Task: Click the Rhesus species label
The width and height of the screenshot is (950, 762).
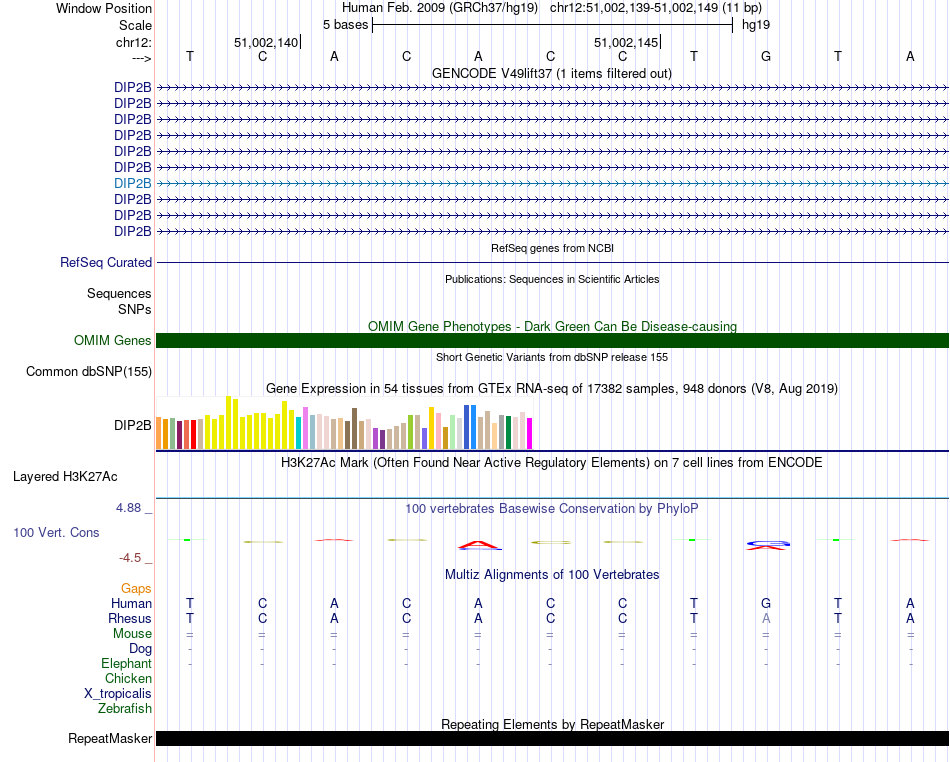Action: pos(130,618)
